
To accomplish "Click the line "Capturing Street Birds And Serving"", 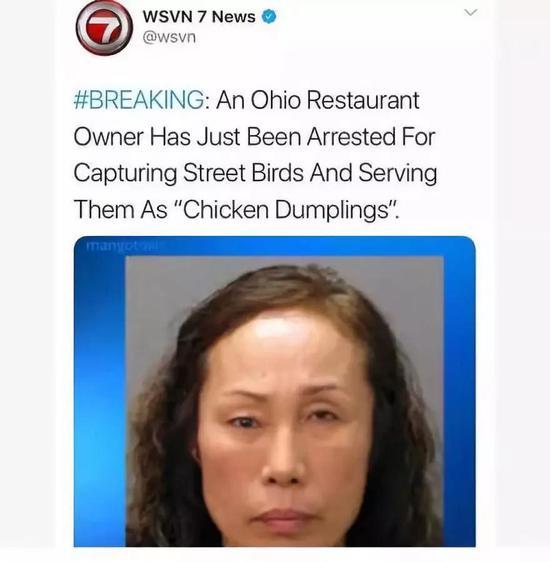I will pos(255,173).
